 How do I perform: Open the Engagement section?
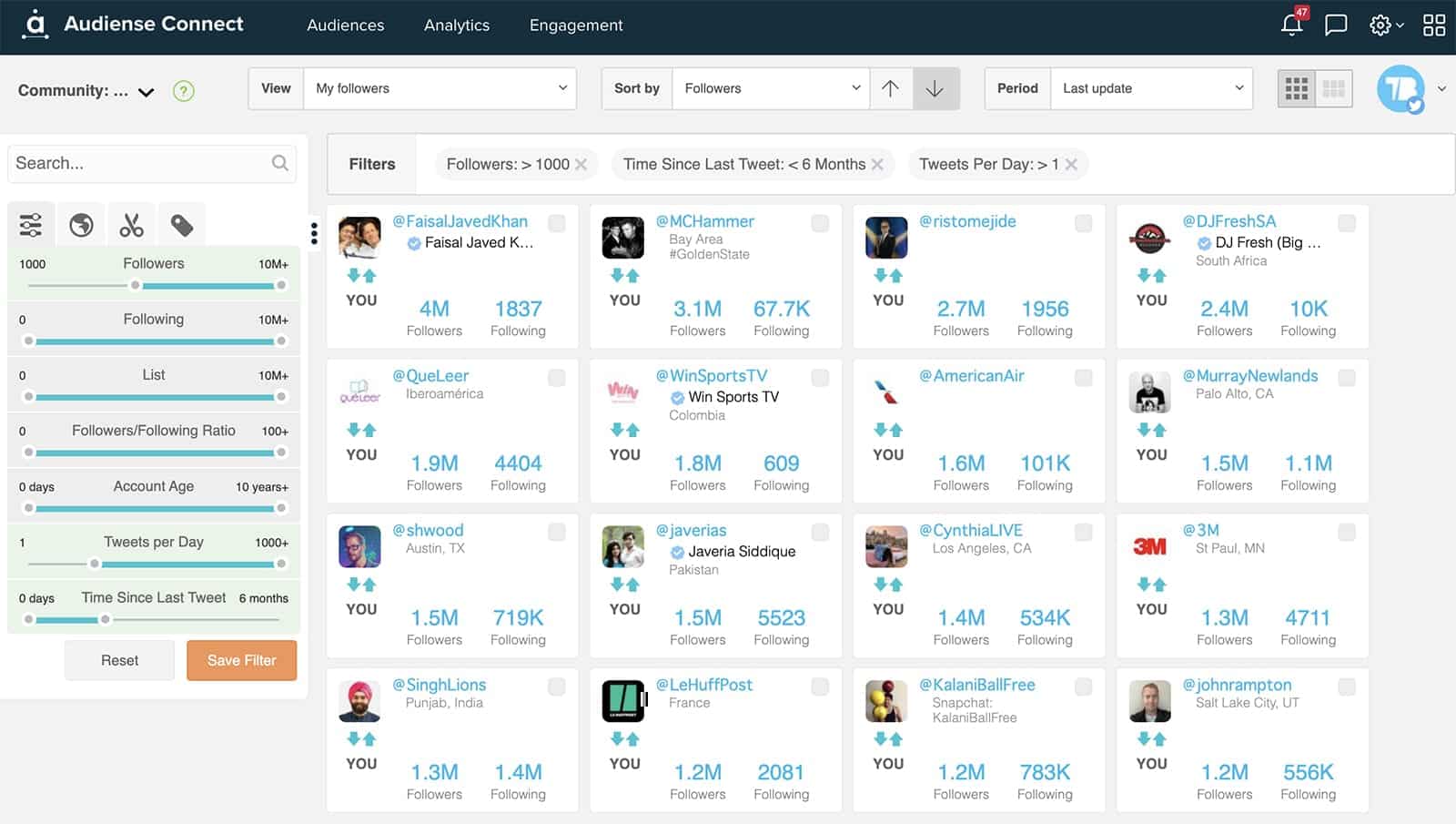pyautogui.click(x=575, y=25)
